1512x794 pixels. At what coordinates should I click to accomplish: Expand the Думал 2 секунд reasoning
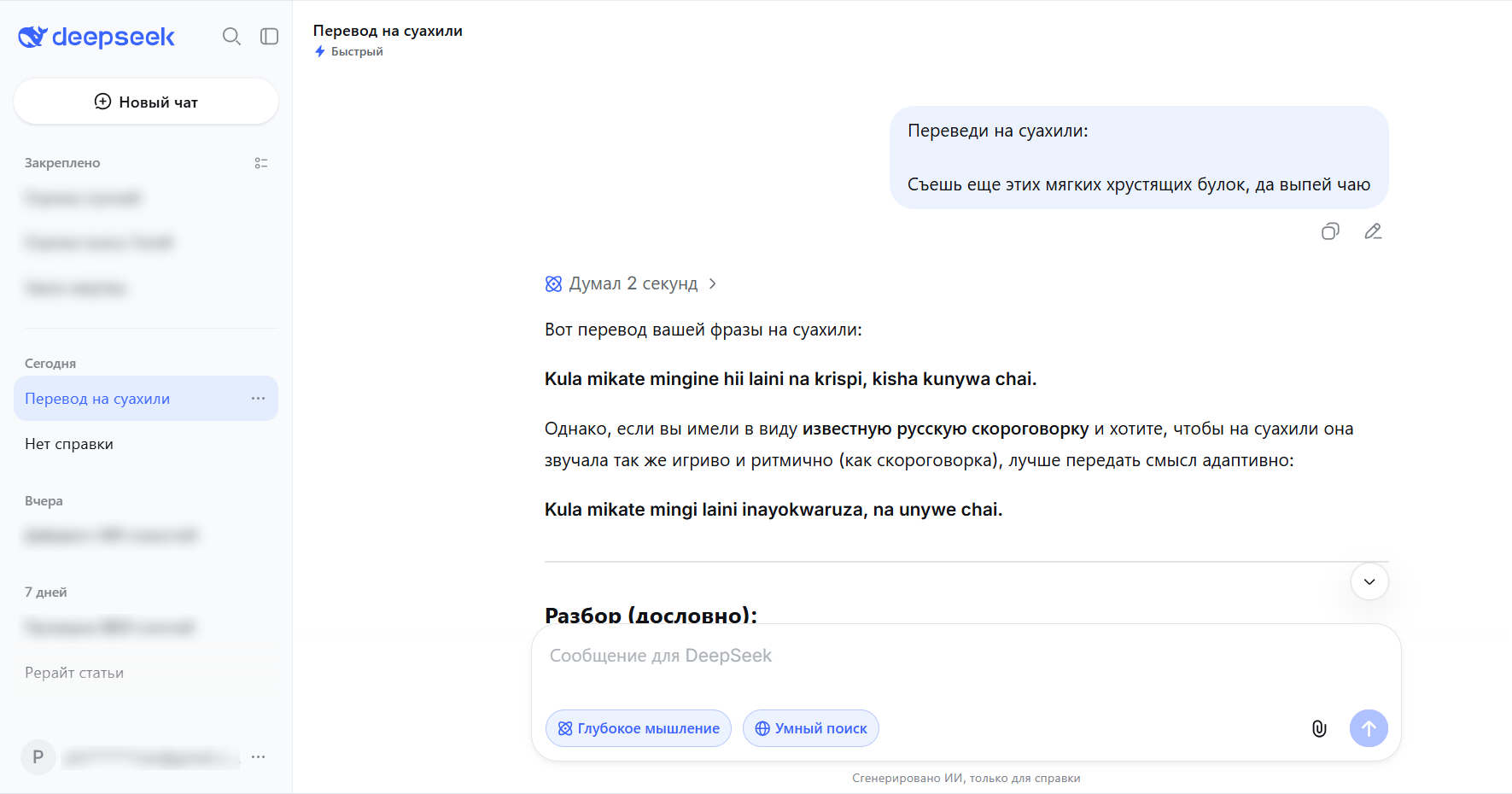pos(630,283)
